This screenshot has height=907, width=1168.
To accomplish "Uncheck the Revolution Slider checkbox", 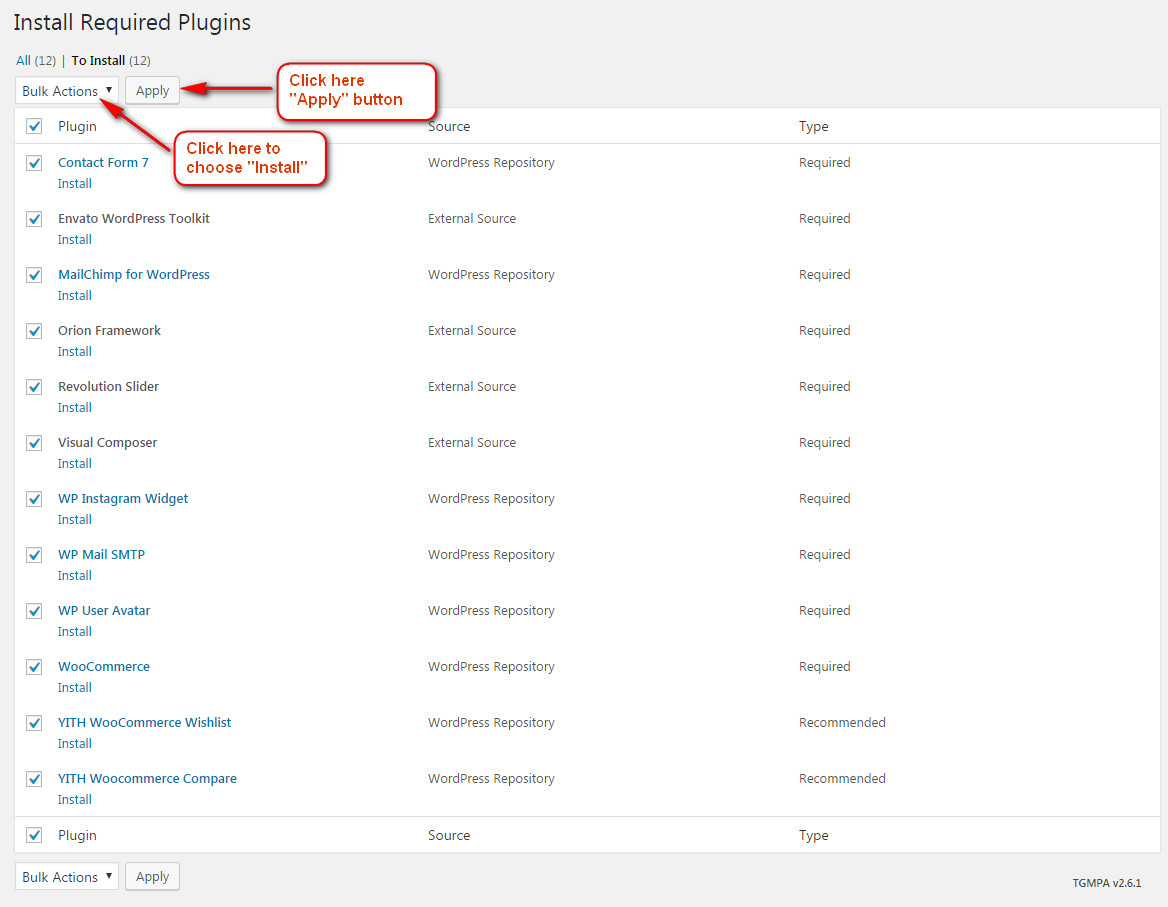I will click(34, 386).
